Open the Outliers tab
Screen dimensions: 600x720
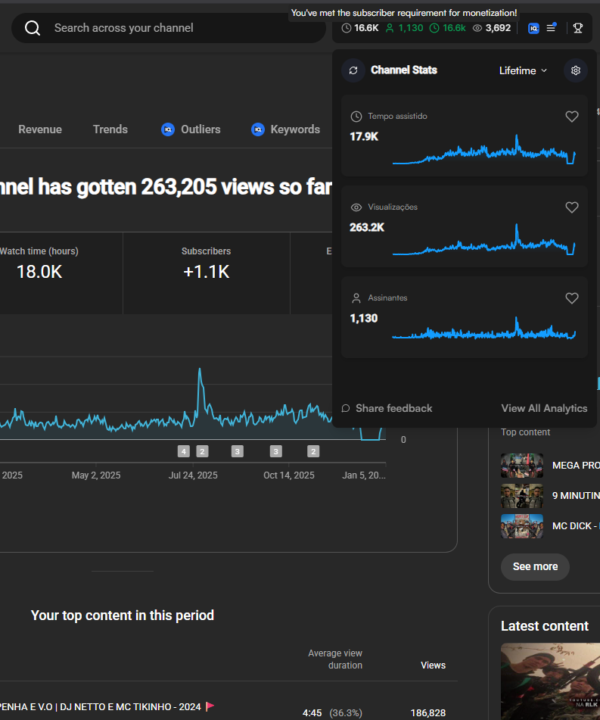191,129
